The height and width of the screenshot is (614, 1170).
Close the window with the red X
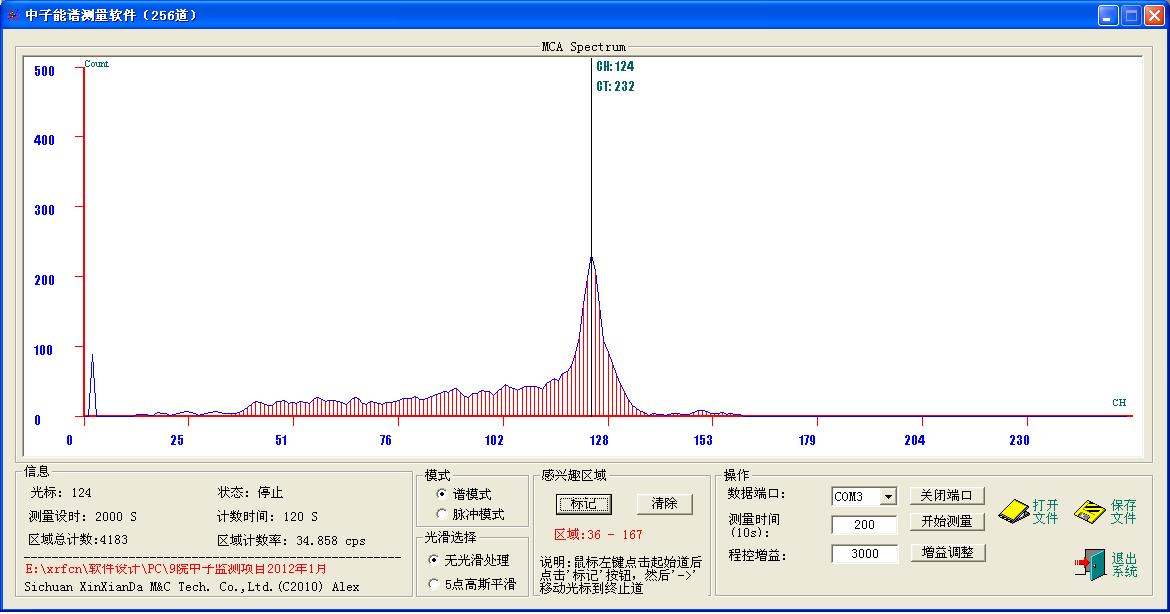tap(1153, 15)
